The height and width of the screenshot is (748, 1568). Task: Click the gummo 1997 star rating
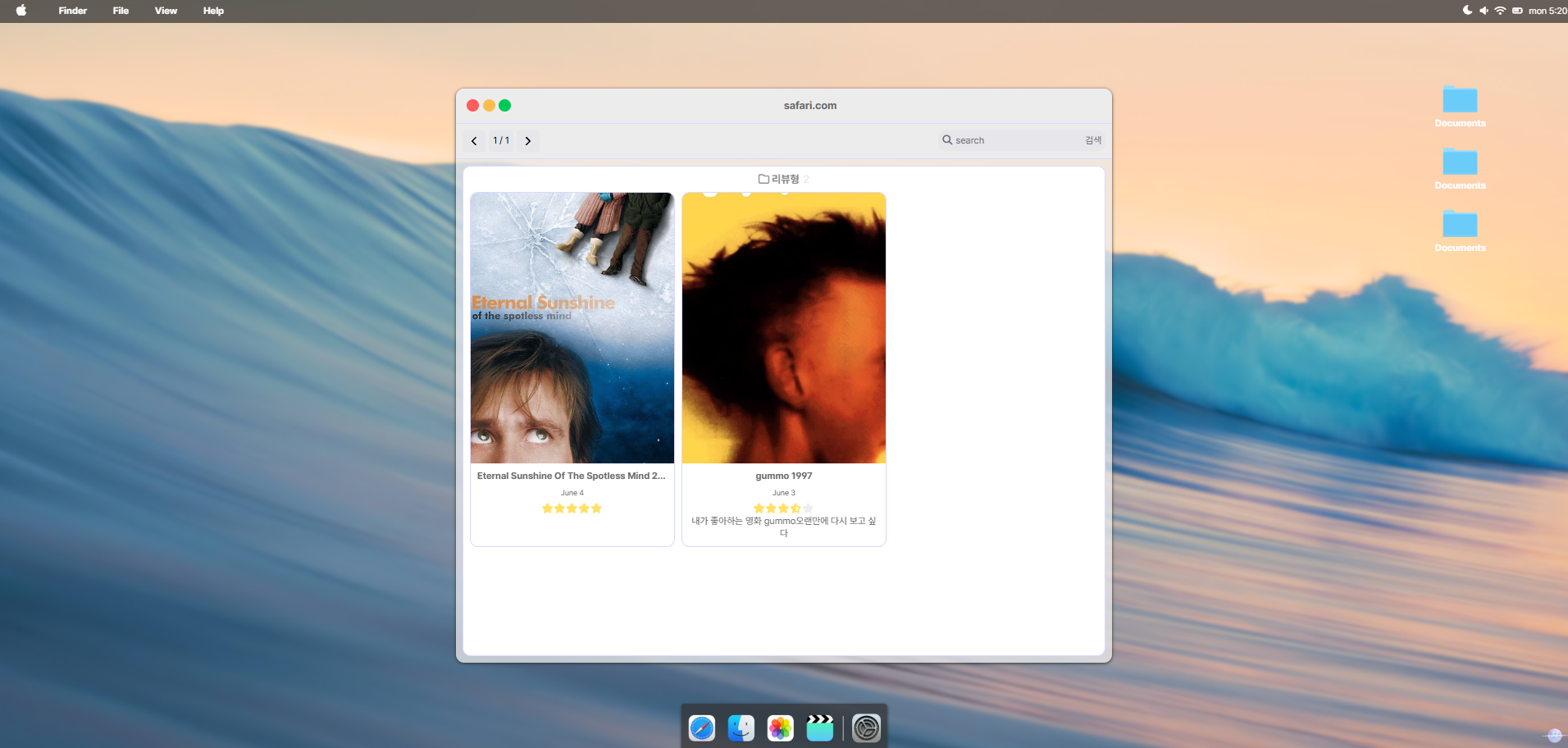pos(784,509)
